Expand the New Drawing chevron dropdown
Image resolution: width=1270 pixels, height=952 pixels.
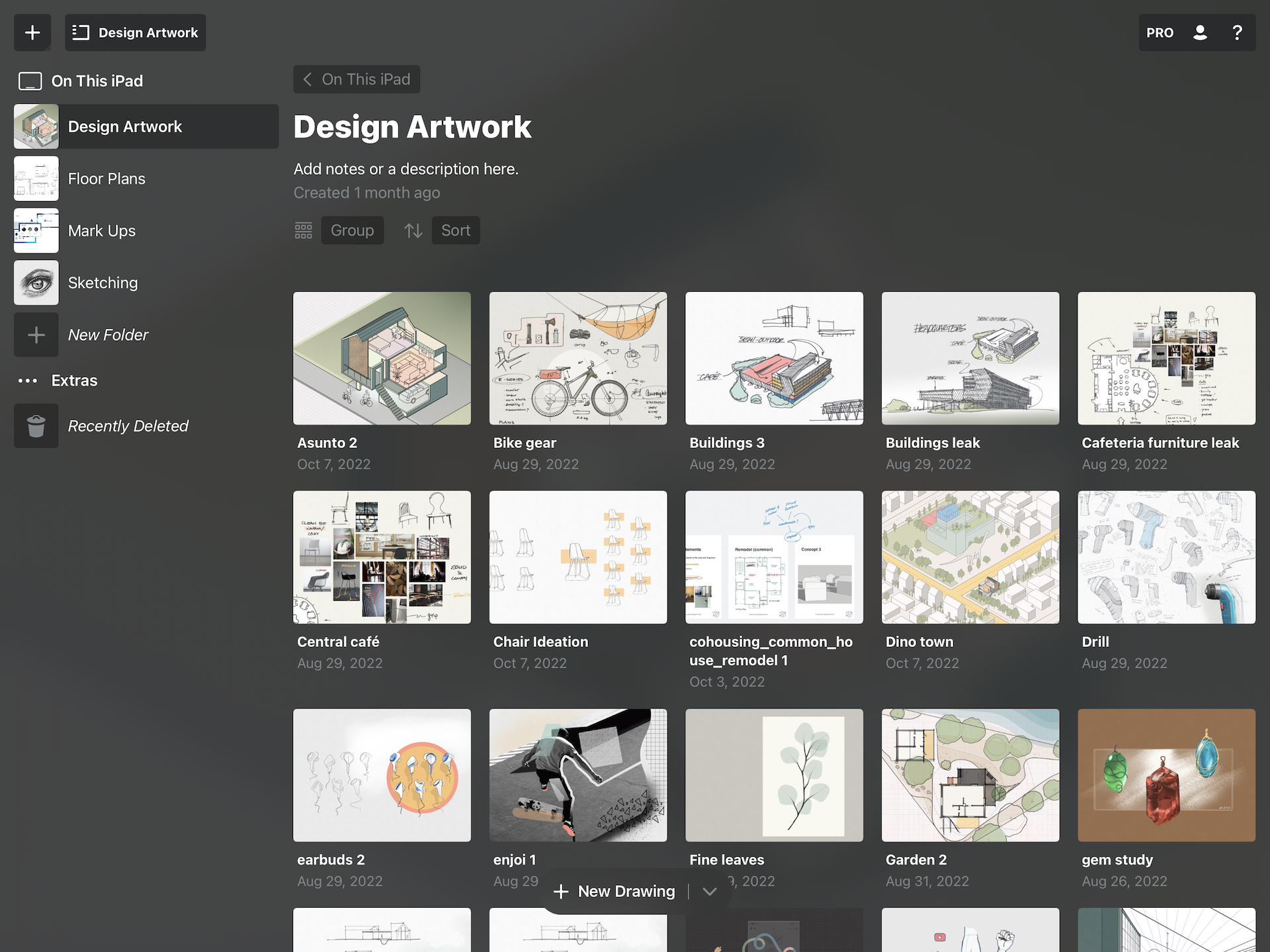coord(710,891)
